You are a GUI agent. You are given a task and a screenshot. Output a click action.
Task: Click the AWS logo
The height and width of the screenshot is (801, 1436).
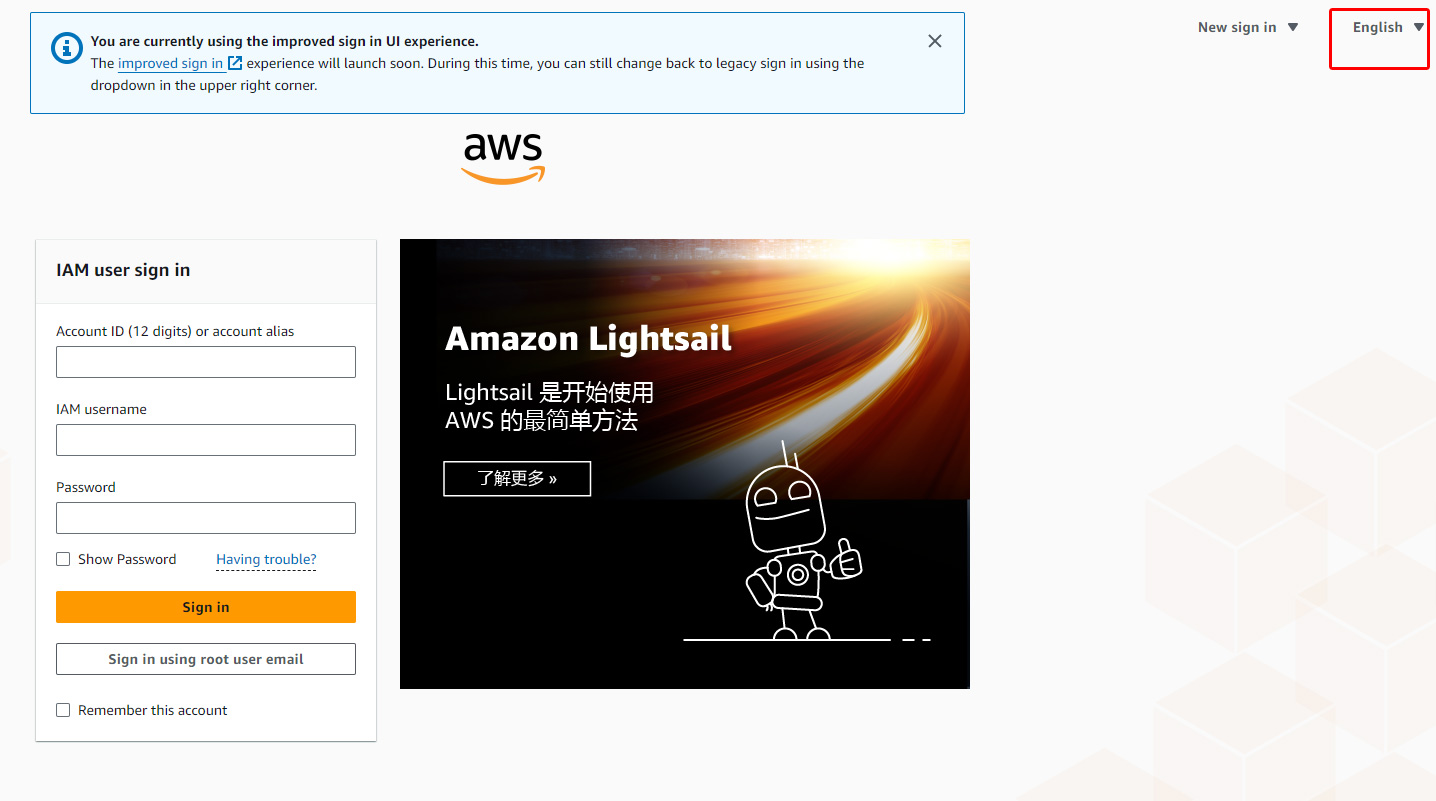click(x=503, y=159)
